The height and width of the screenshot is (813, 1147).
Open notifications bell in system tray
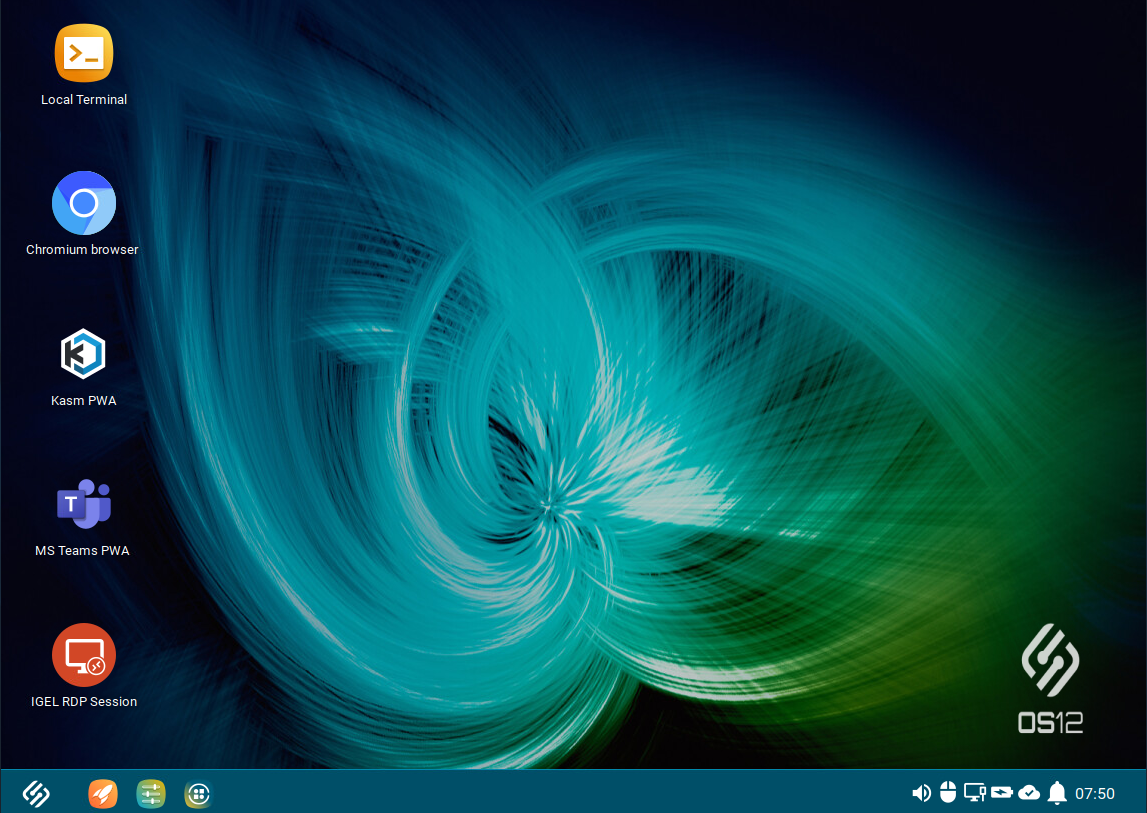point(1057,793)
